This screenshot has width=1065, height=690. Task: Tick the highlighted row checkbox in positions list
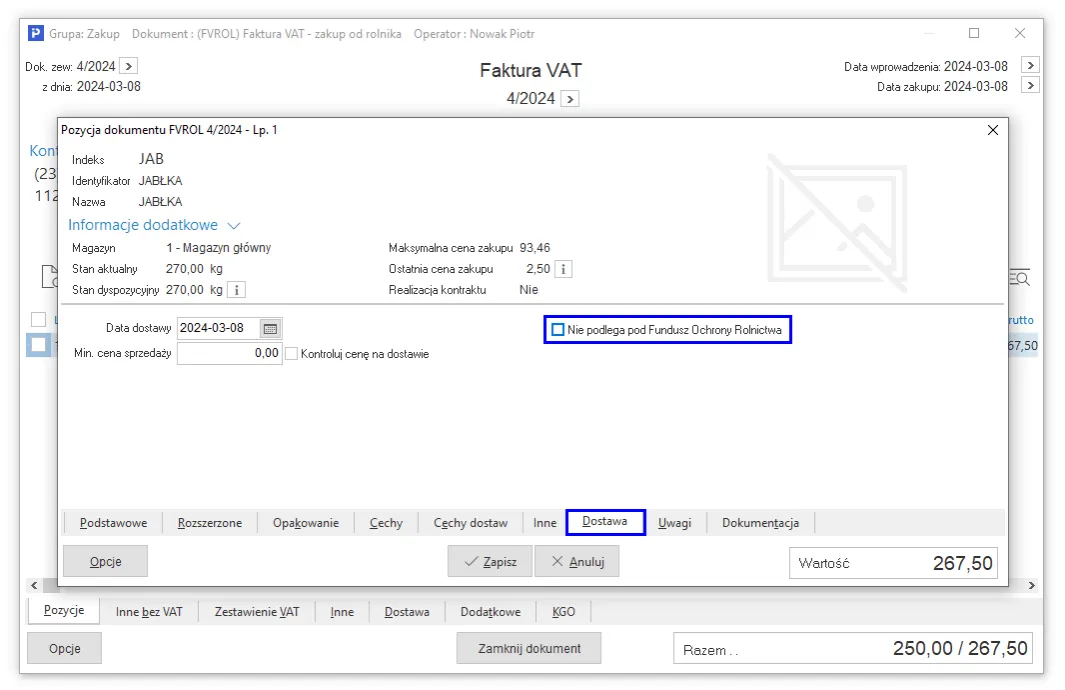pyautogui.click(x=39, y=345)
